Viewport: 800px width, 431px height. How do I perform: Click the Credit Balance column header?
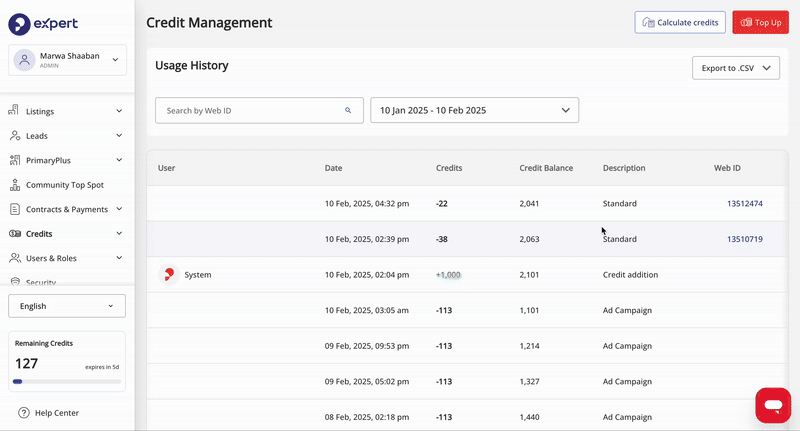(x=546, y=168)
